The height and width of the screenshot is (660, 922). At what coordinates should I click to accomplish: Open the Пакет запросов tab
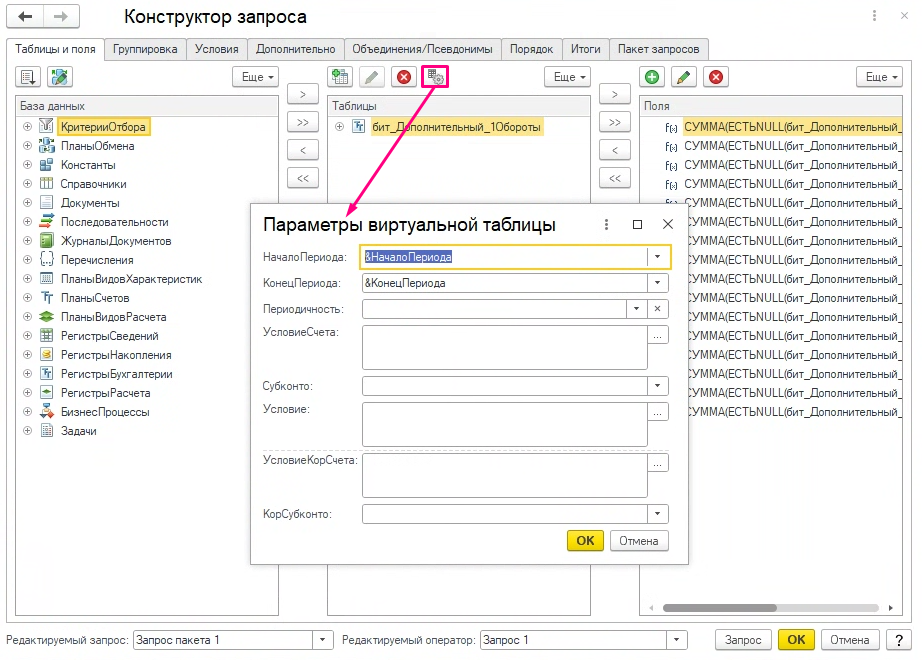click(x=659, y=49)
